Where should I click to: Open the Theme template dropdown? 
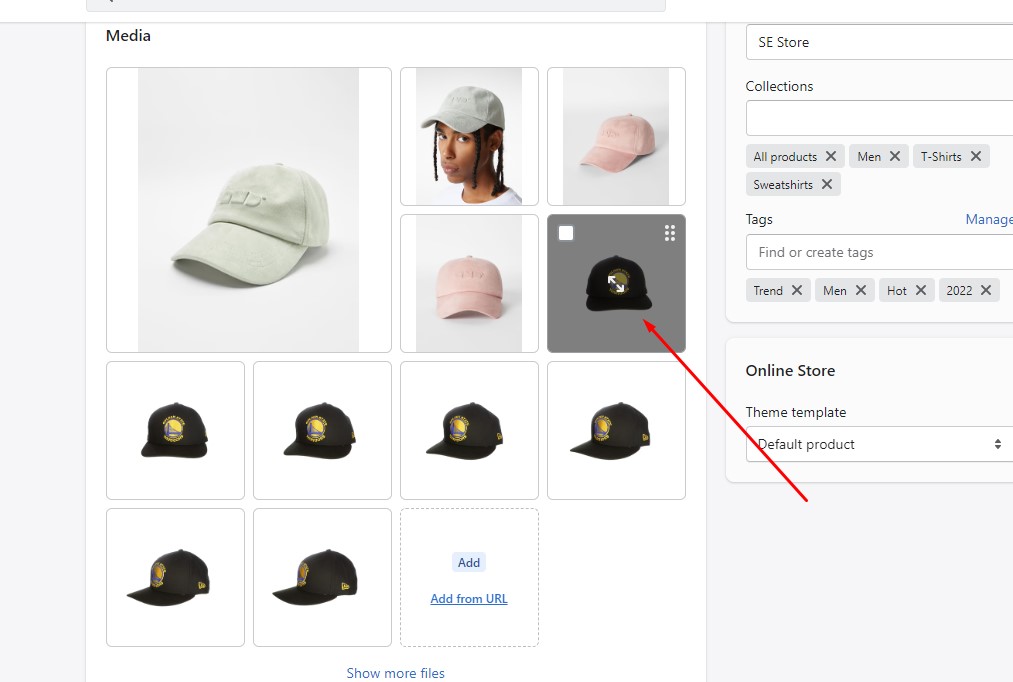coord(879,444)
